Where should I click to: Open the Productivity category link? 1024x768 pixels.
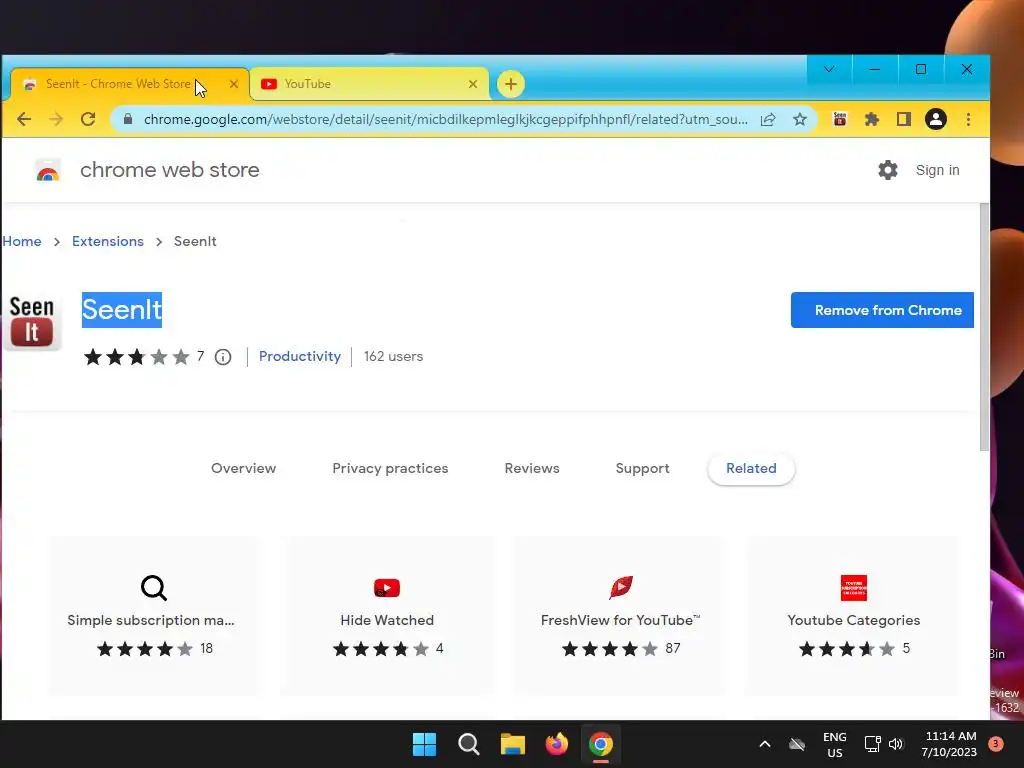(x=300, y=357)
